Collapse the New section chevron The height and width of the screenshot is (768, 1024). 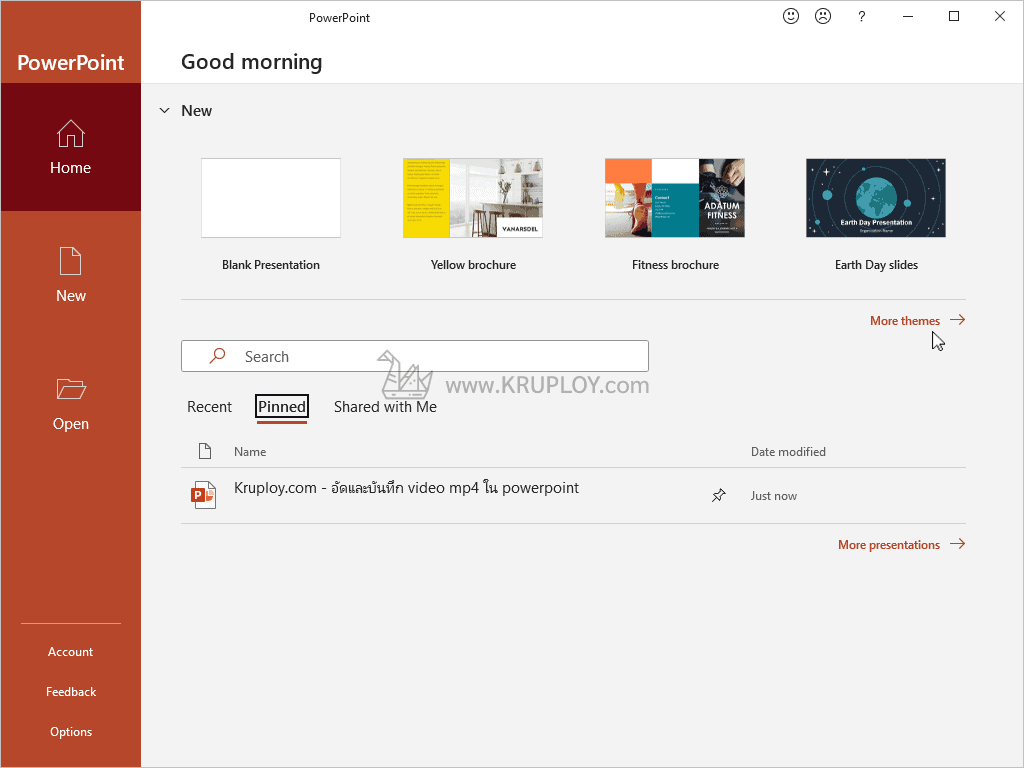(x=165, y=110)
